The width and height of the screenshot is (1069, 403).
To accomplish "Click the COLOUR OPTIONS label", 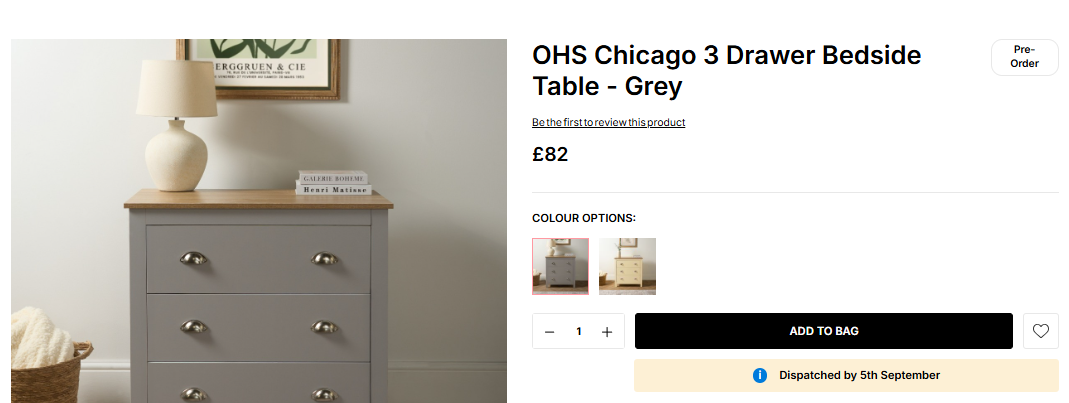I will [x=584, y=218].
